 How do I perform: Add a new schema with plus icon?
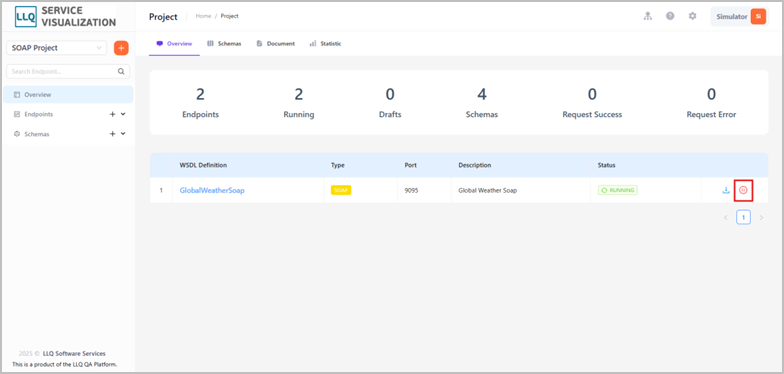point(112,134)
